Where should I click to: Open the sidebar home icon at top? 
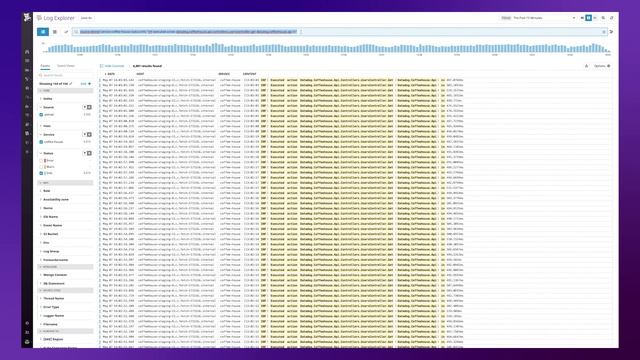[x=27, y=52]
